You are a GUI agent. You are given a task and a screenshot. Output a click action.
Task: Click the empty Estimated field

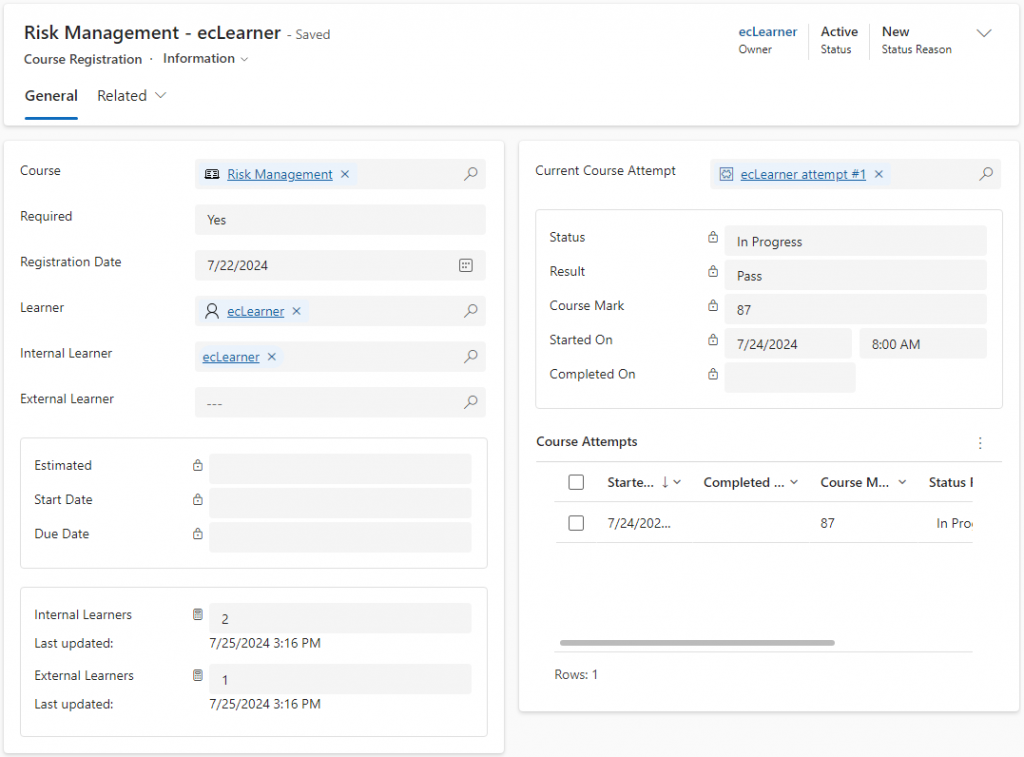tap(340, 469)
